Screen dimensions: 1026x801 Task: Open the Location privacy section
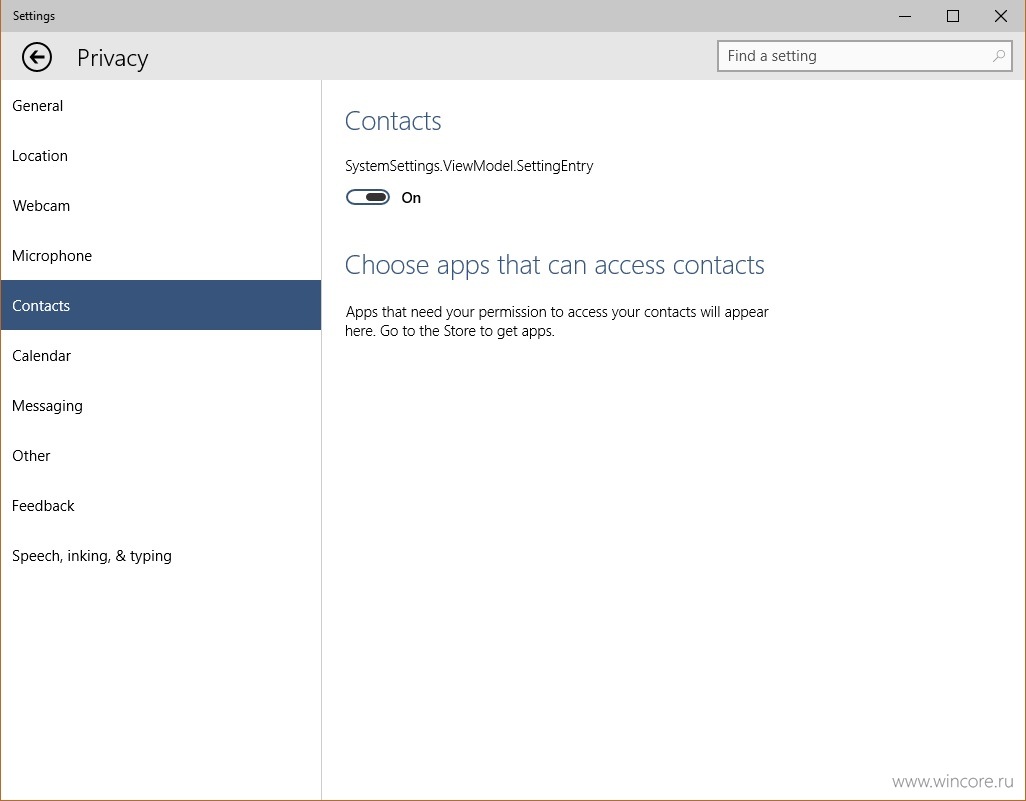click(161, 156)
